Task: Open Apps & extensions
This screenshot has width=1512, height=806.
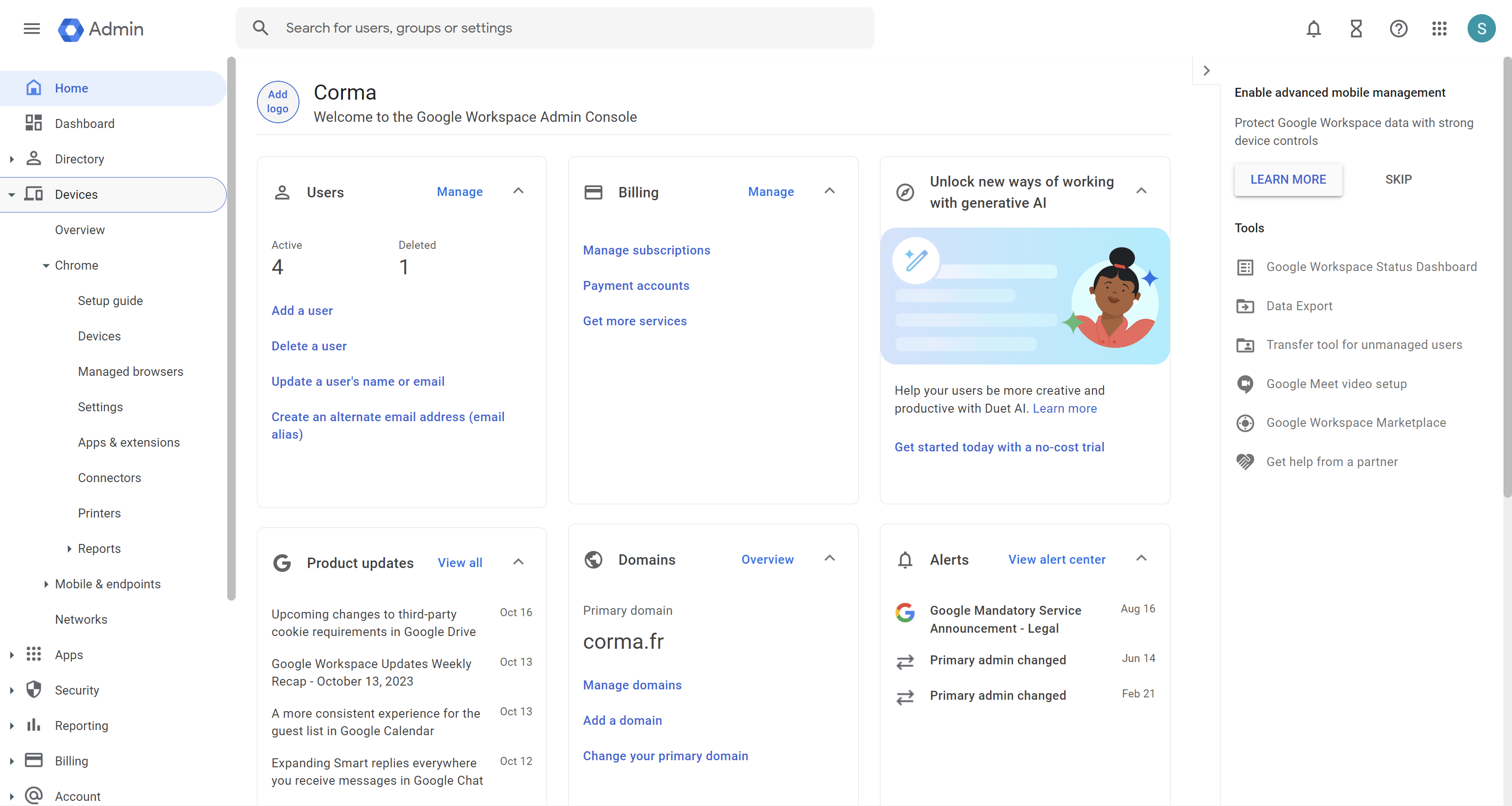Action: [x=128, y=443]
